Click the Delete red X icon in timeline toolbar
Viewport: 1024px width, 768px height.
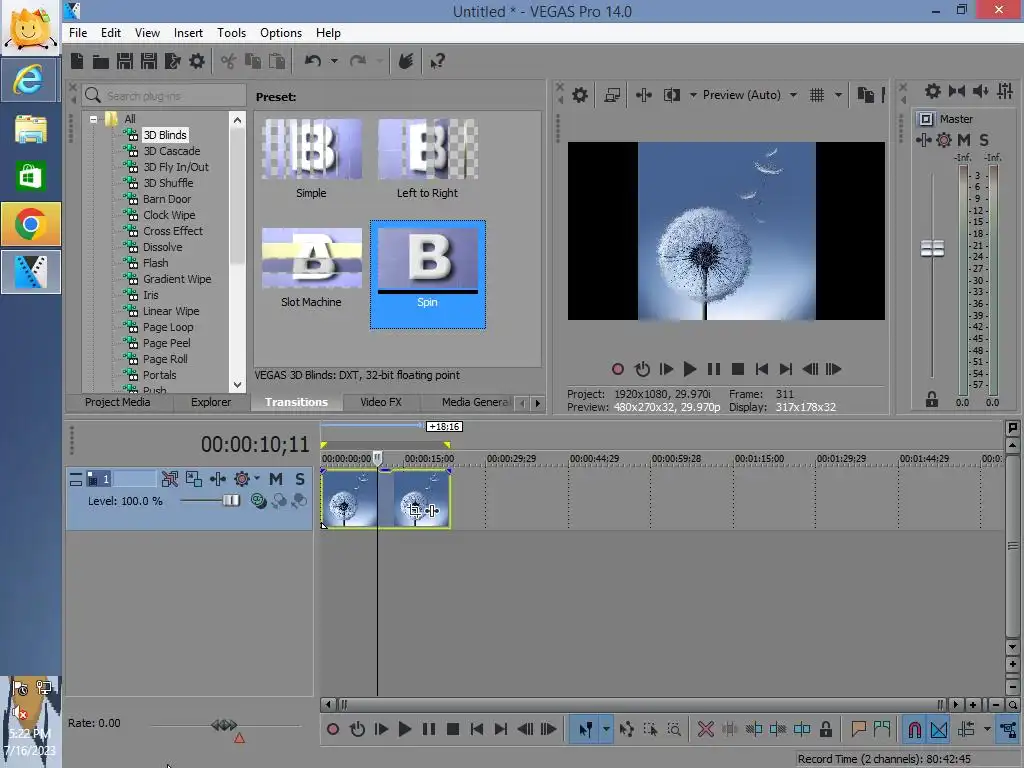[x=705, y=729]
